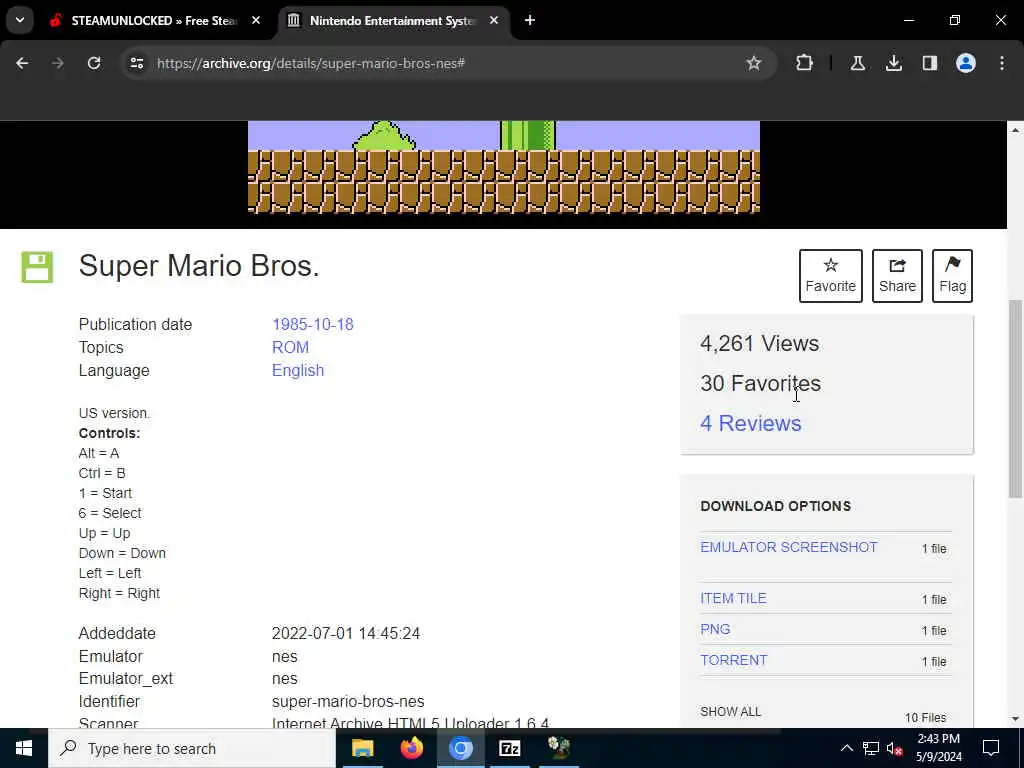
Task: Bookmark this page with the star icon
Action: [x=754, y=63]
